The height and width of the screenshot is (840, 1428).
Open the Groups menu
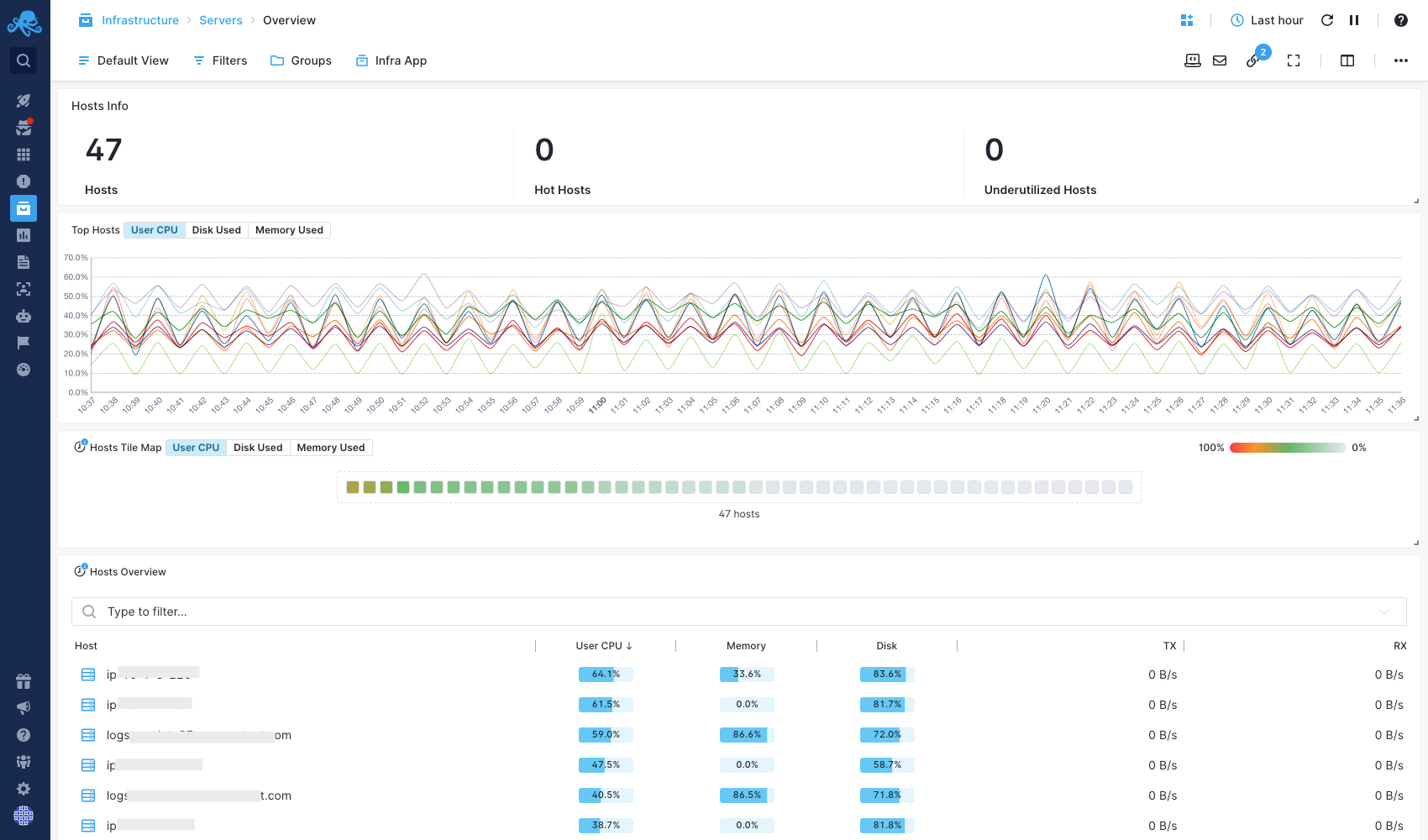coord(301,60)
